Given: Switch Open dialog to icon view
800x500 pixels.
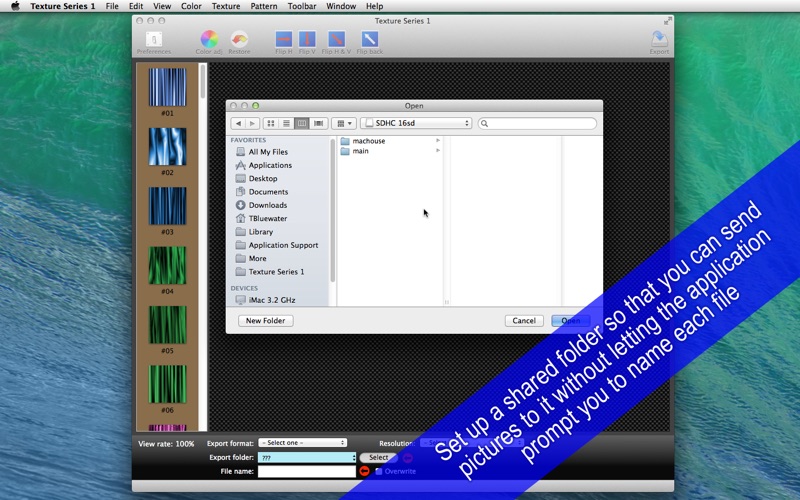Looking at the screenshot, I should click(271, 123).
